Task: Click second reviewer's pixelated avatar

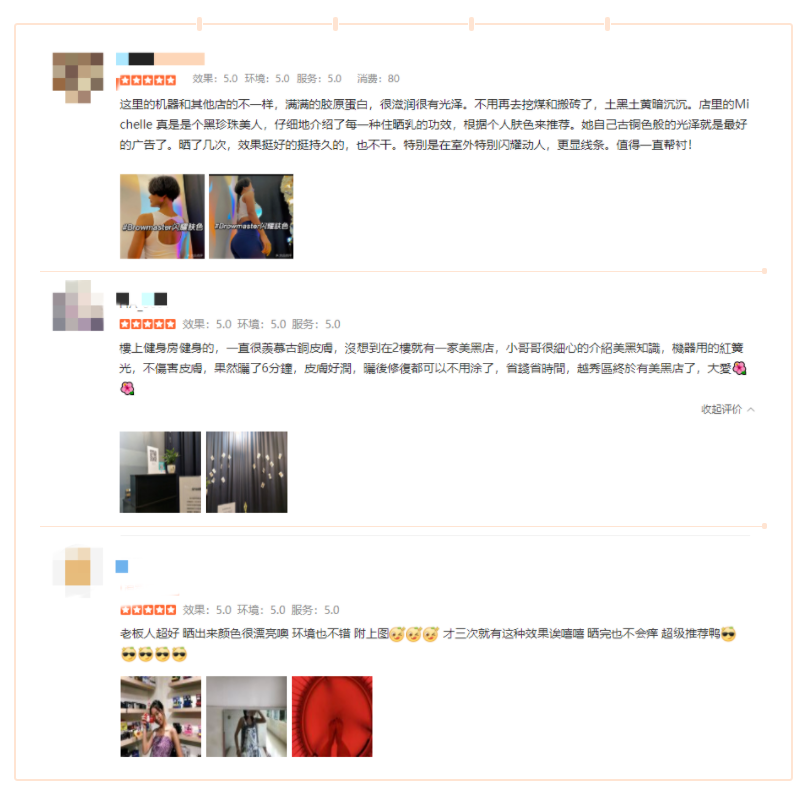Action: point(78,306)
